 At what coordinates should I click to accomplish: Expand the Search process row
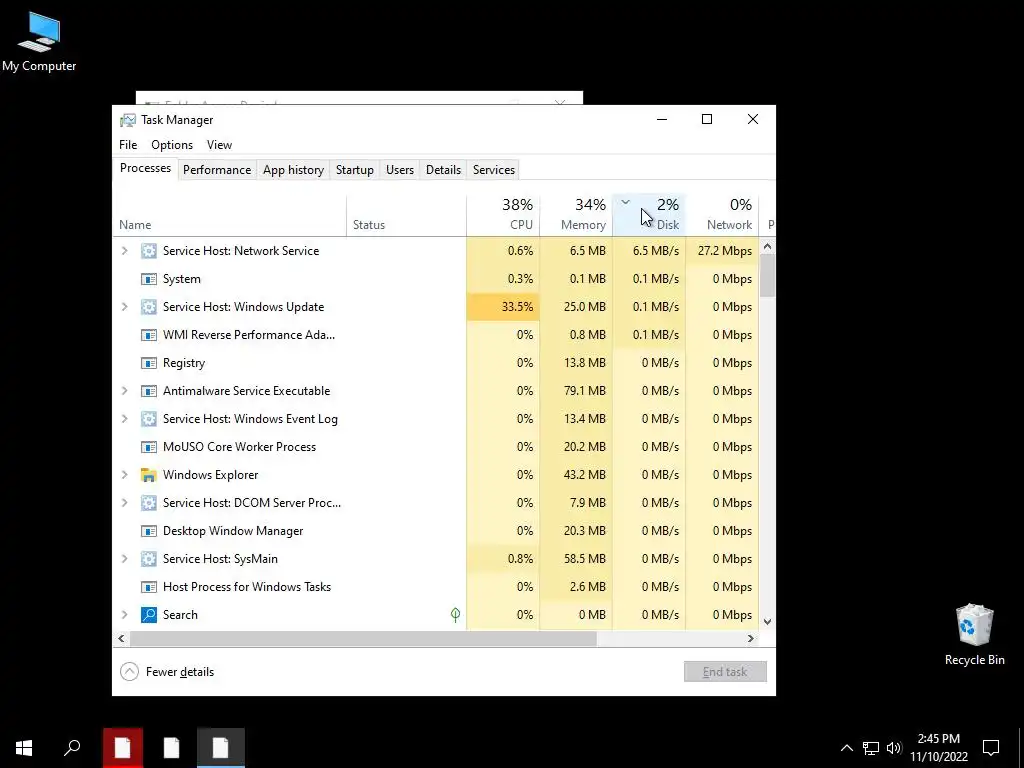[125, 615]
